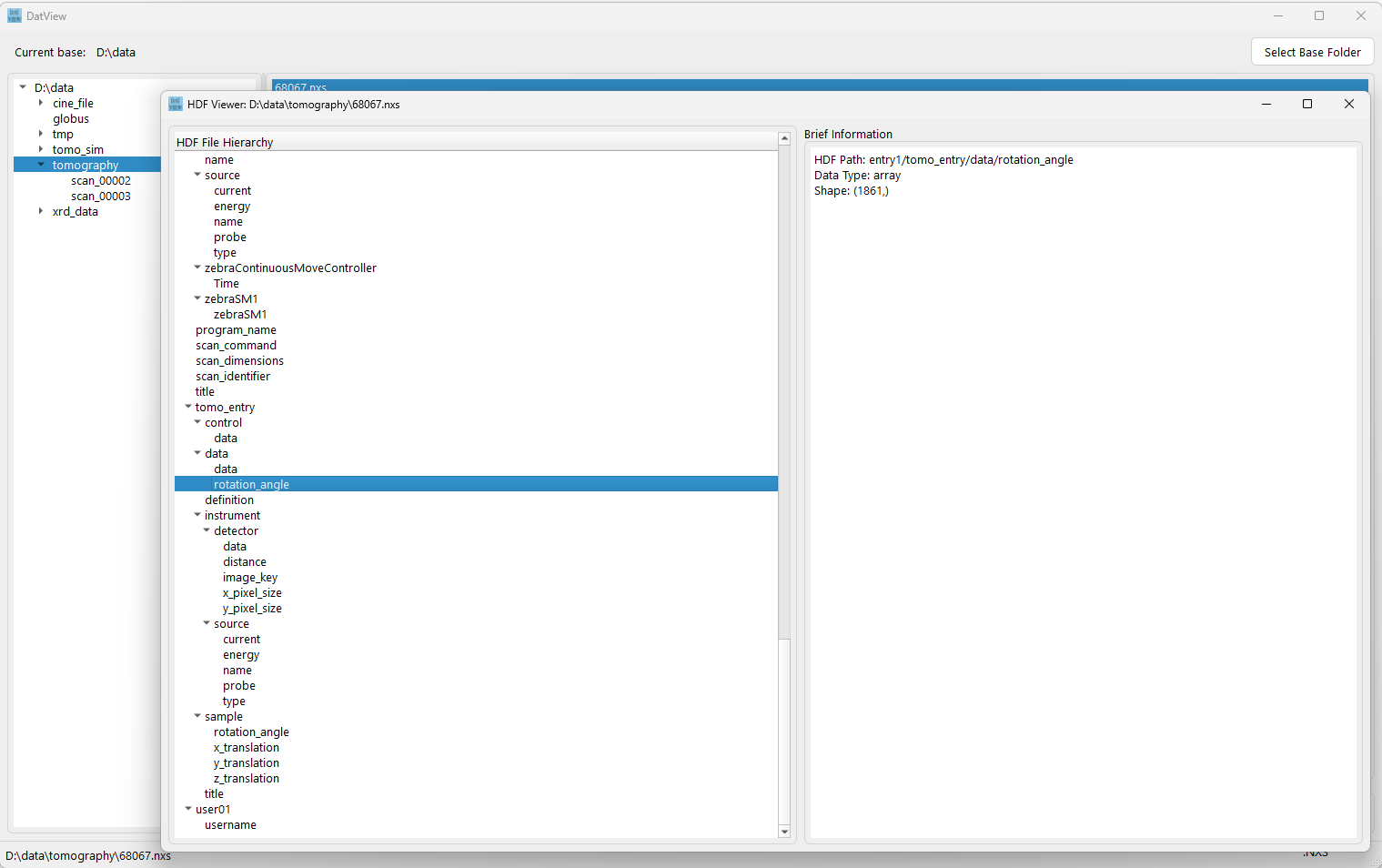1382x868 pixels.
Task: Click the Select Base Folder button
Action: tap(1312, 53)
